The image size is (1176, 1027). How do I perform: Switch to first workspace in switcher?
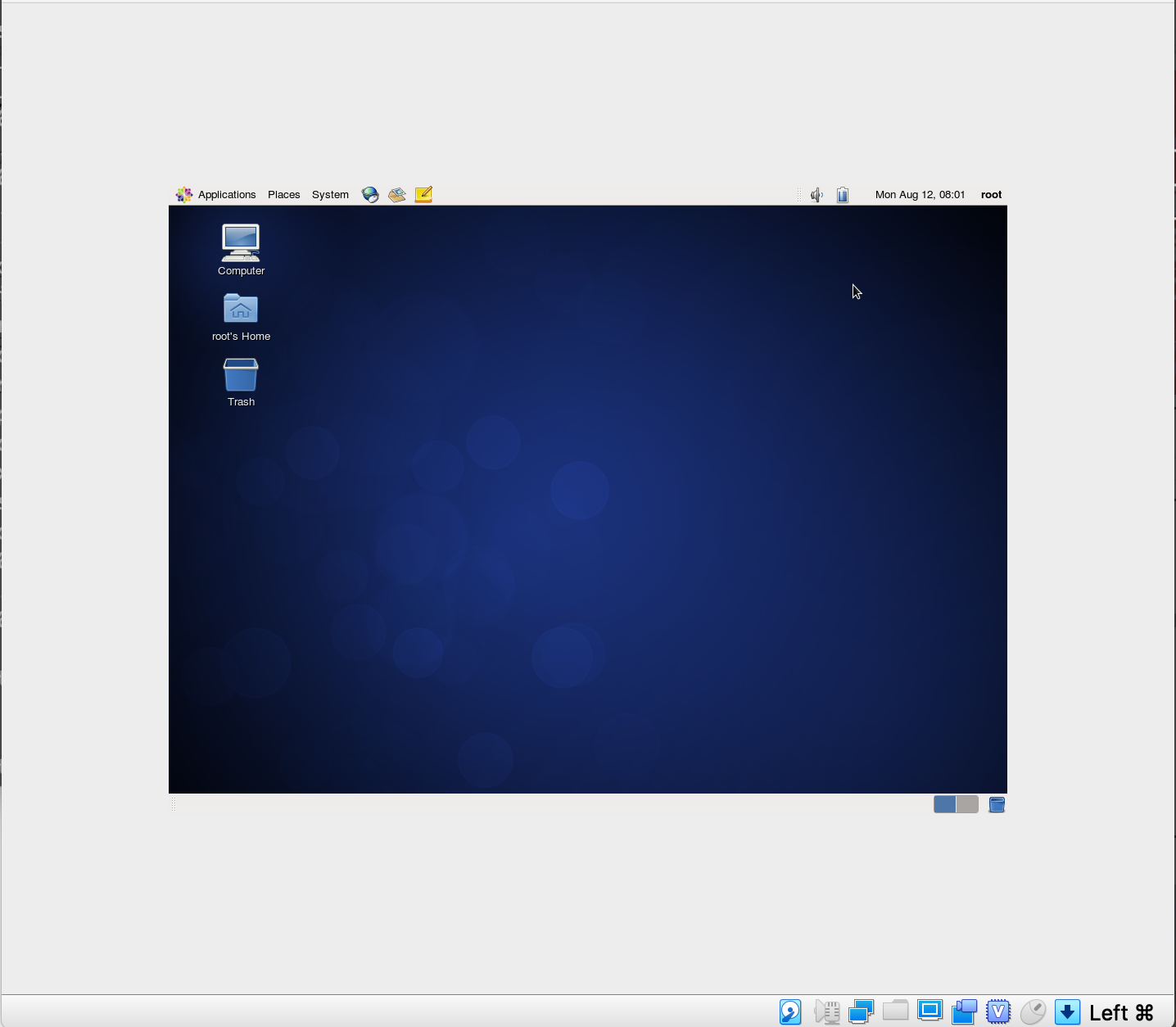click(945, 804)
